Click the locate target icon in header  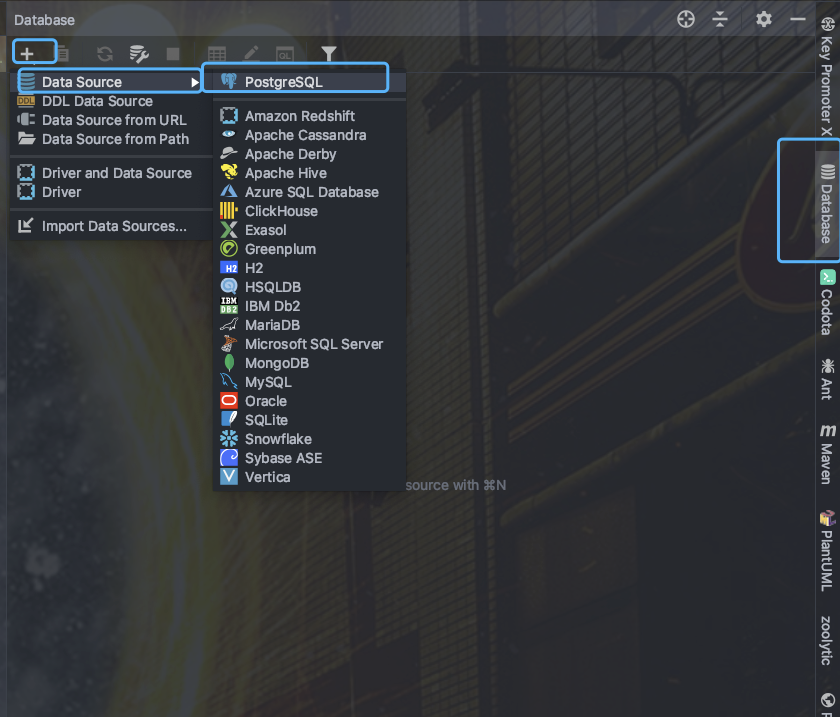(686, 20)
